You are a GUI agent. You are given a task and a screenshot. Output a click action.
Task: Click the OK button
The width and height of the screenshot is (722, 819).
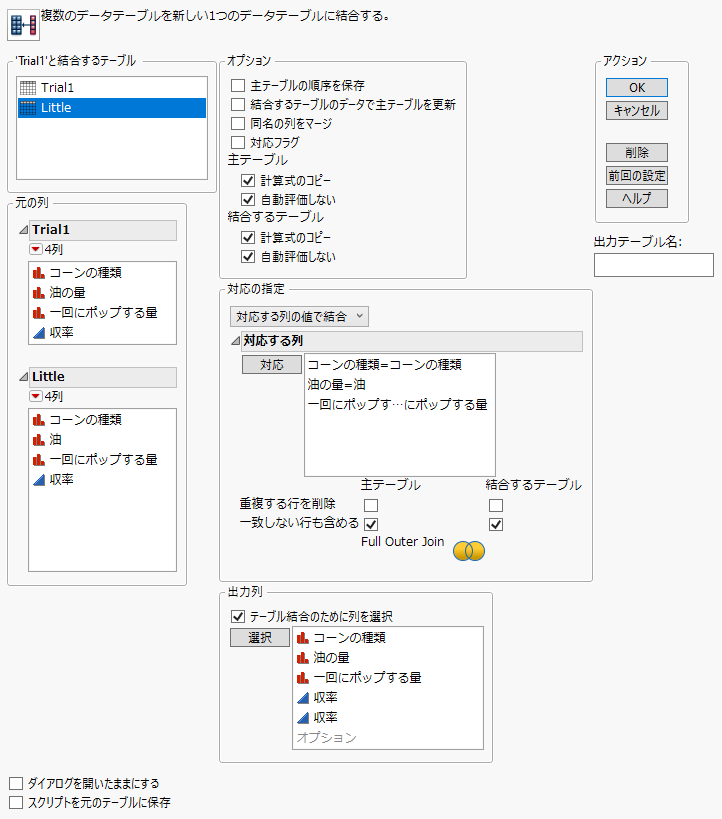(636, 88)
